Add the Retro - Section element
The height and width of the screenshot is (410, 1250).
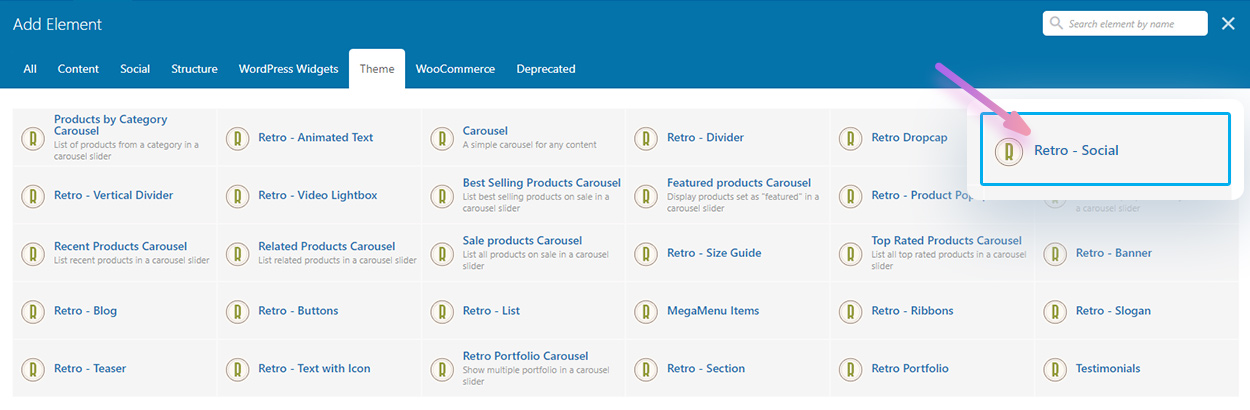click(728, 368)
